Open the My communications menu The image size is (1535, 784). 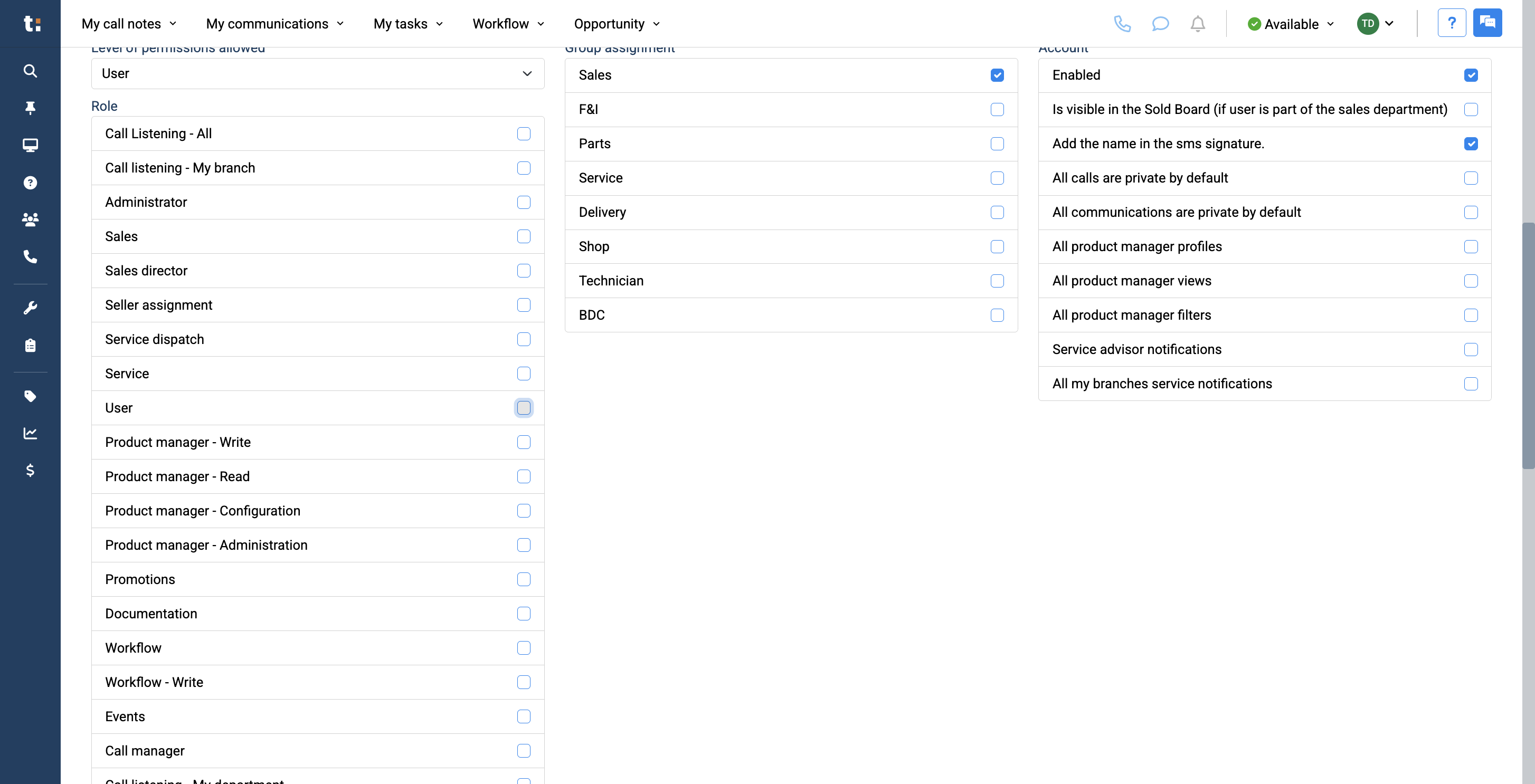[x=274, y=24]
